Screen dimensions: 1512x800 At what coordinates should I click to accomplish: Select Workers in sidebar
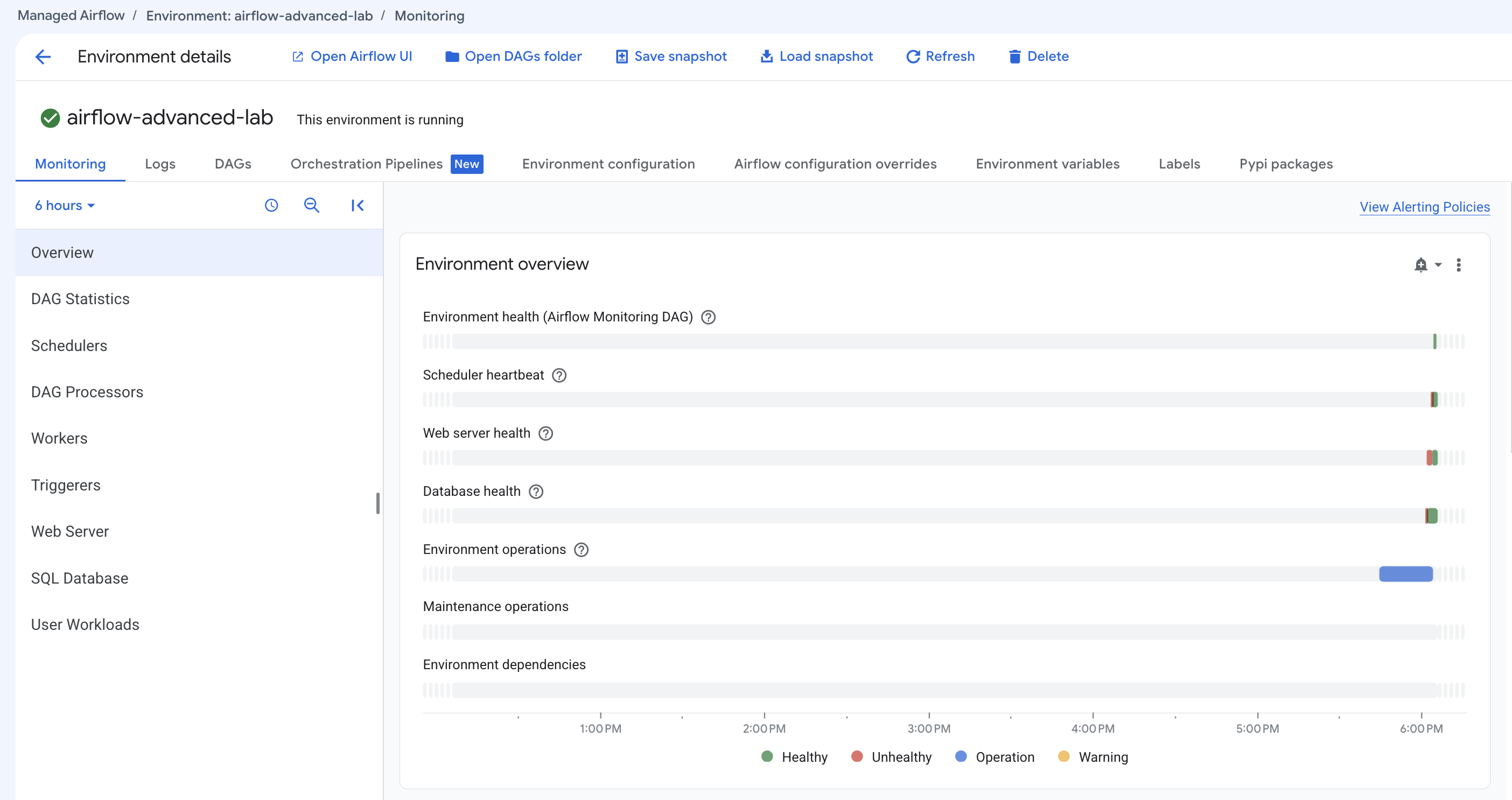coord(199,438)
